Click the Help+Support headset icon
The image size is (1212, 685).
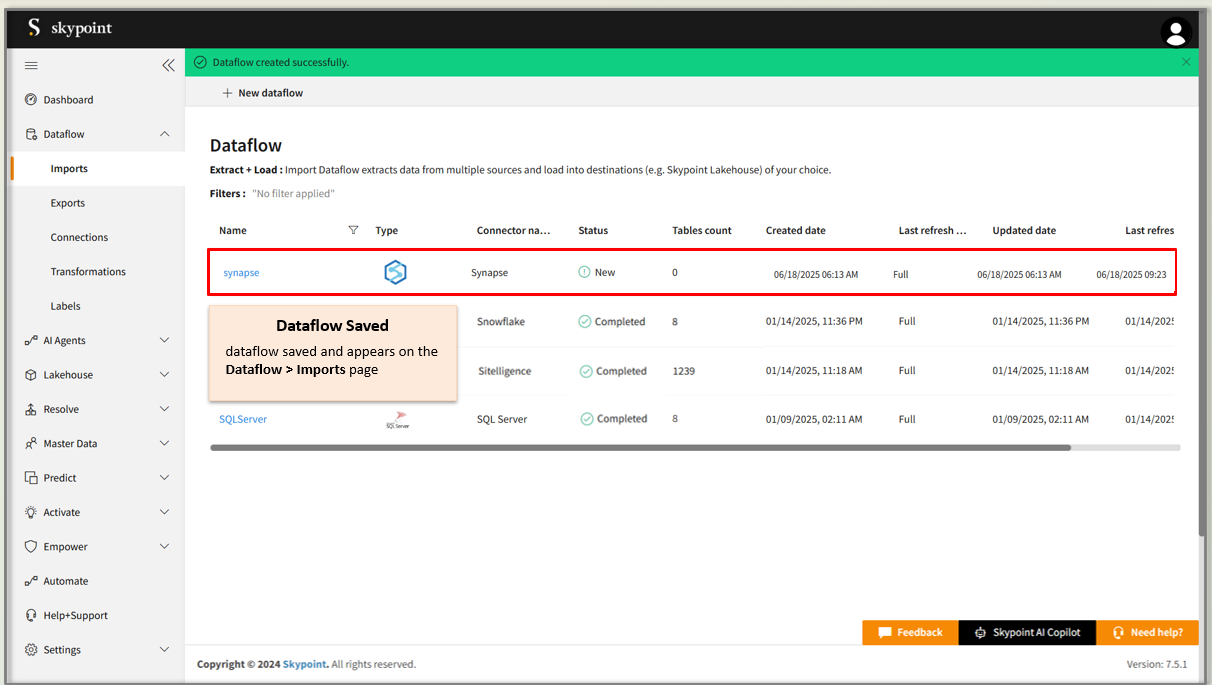pyautogui.click(x=31, y=615)
